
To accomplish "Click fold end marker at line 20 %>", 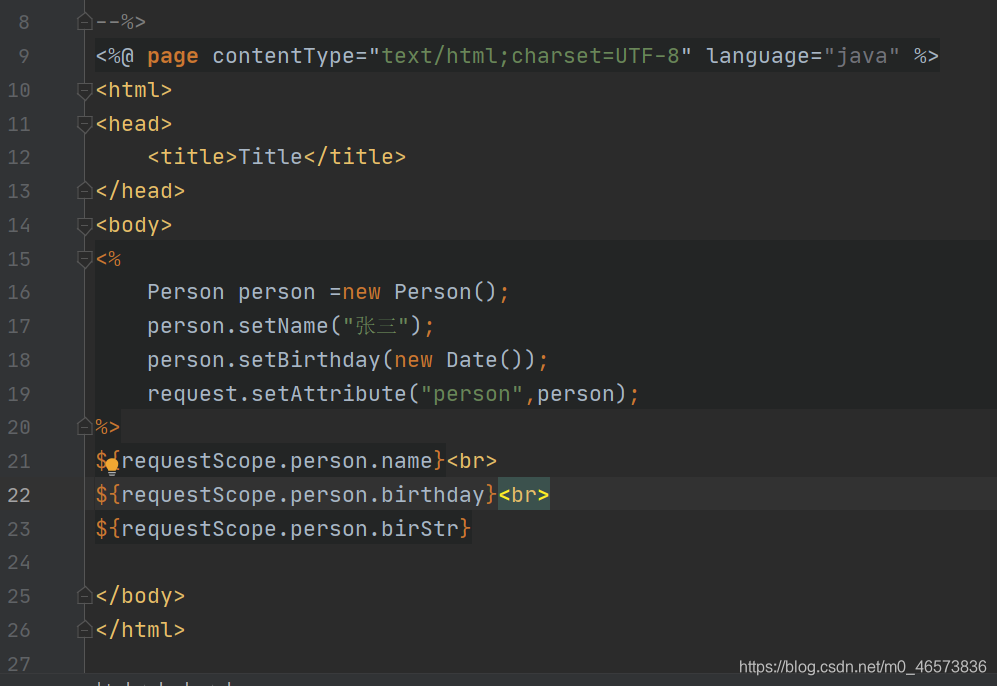I will pyautogui.click(x=85, y=427).
